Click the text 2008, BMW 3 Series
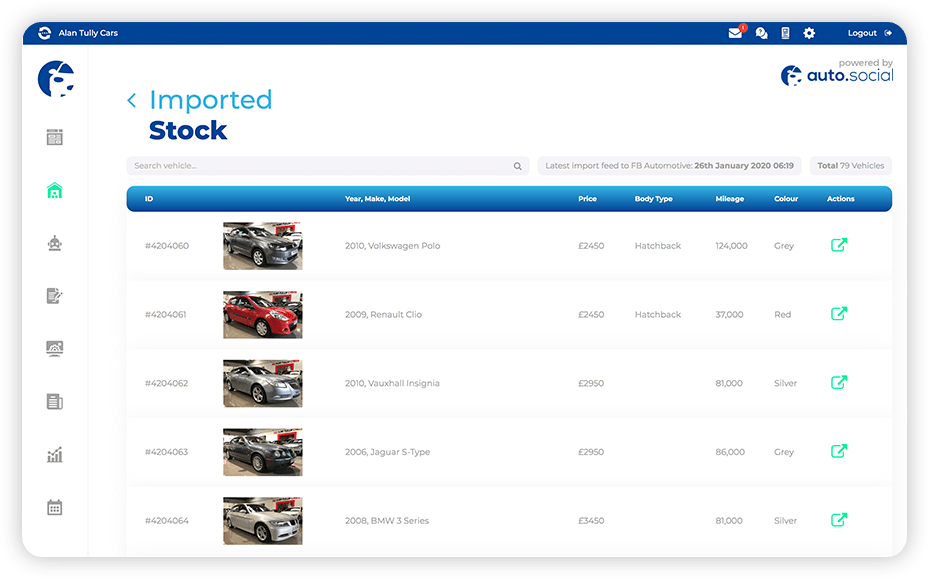 tap(387, 521)
